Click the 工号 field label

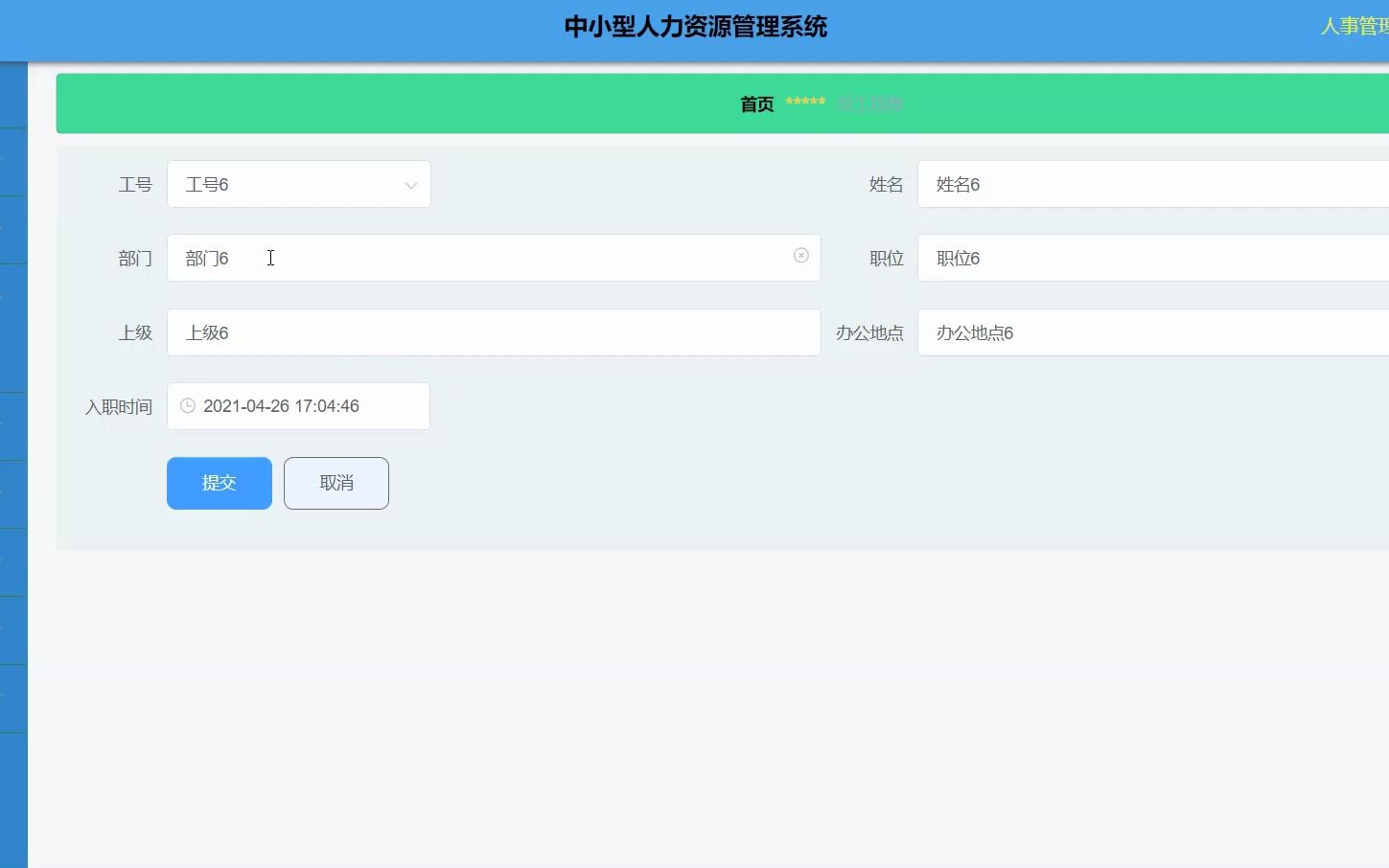[x=135, y=184]
